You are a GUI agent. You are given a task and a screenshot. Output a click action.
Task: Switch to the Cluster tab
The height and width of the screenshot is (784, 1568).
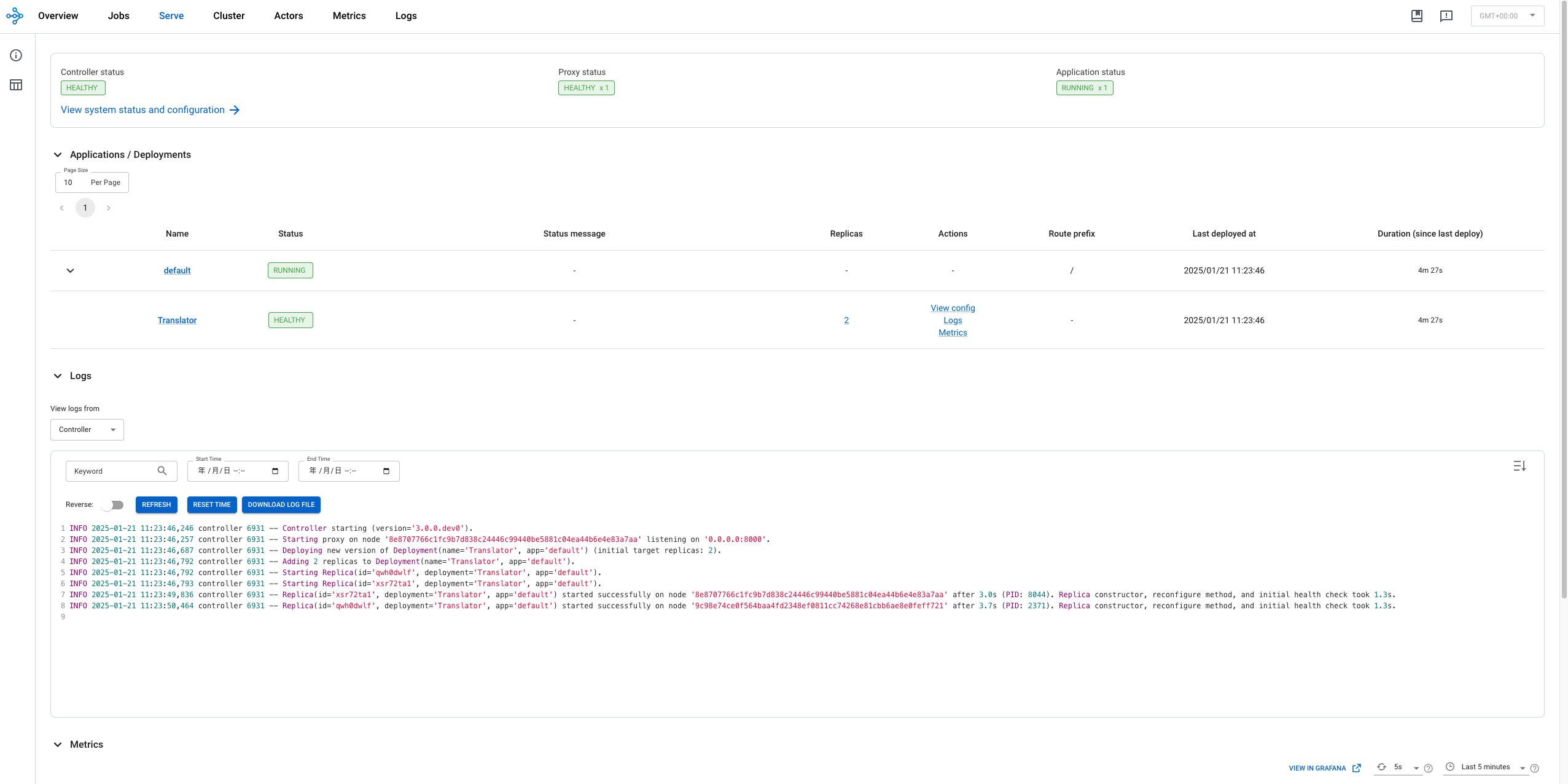[x=228, y=16]
